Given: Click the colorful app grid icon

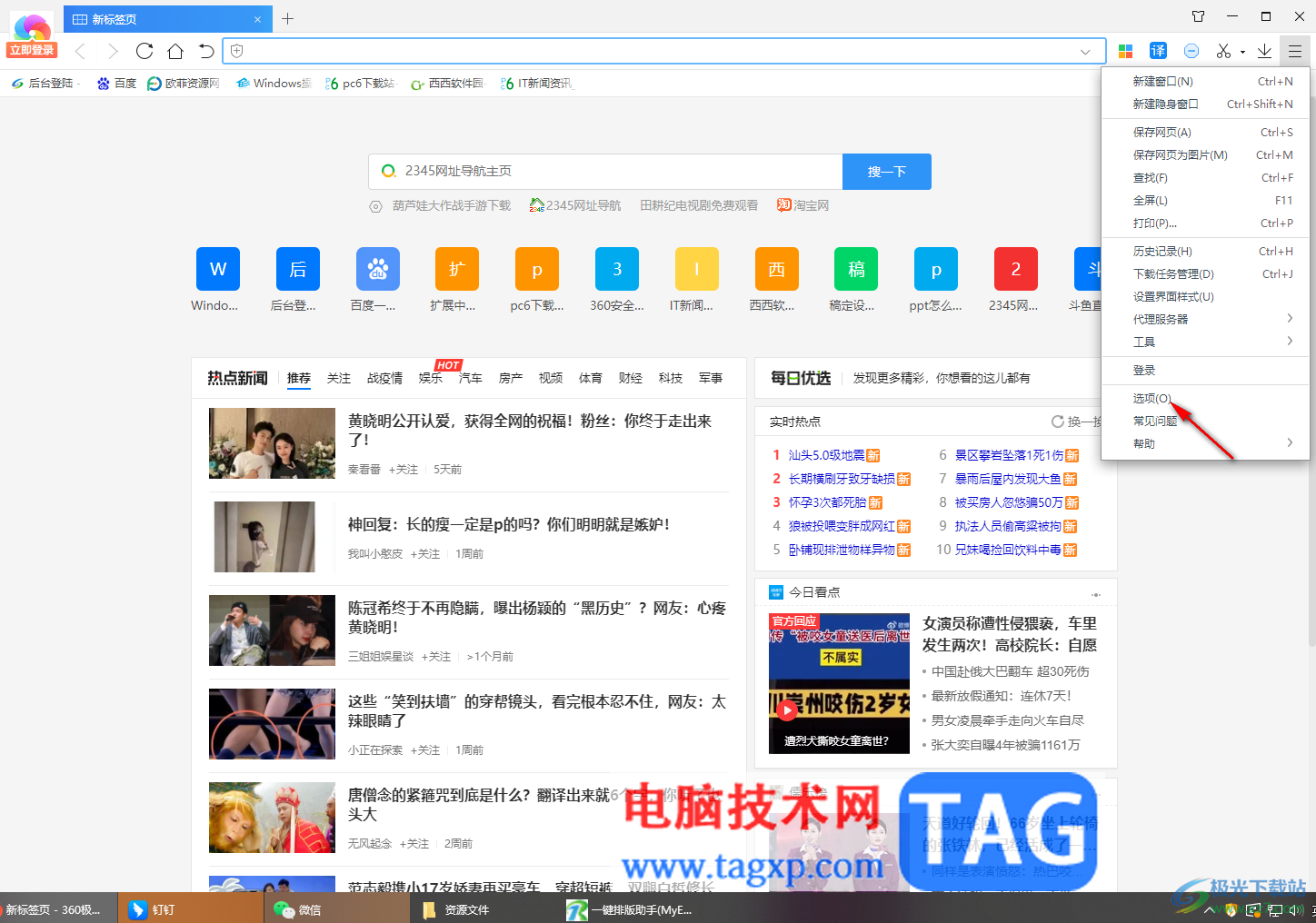Looking at the screenshot, I should (1126, 51).
